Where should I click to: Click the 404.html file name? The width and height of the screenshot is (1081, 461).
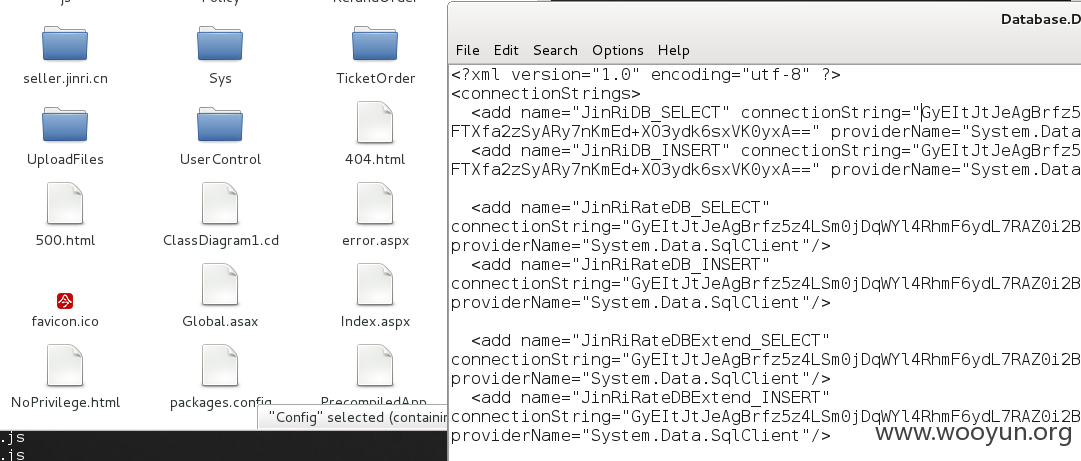click(x=375, y=159)
